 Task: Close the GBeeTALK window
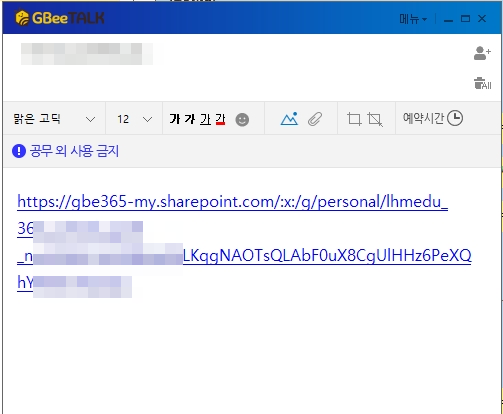pos(482,19)
